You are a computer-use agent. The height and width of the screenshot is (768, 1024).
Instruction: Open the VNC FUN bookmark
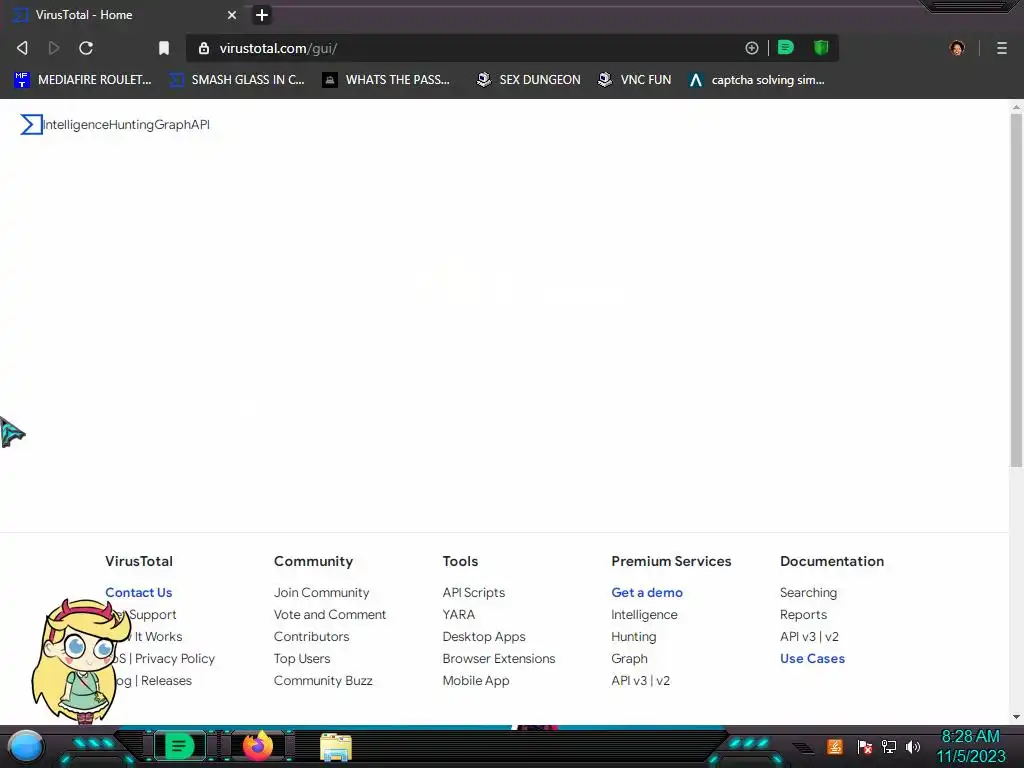(634, 80)
